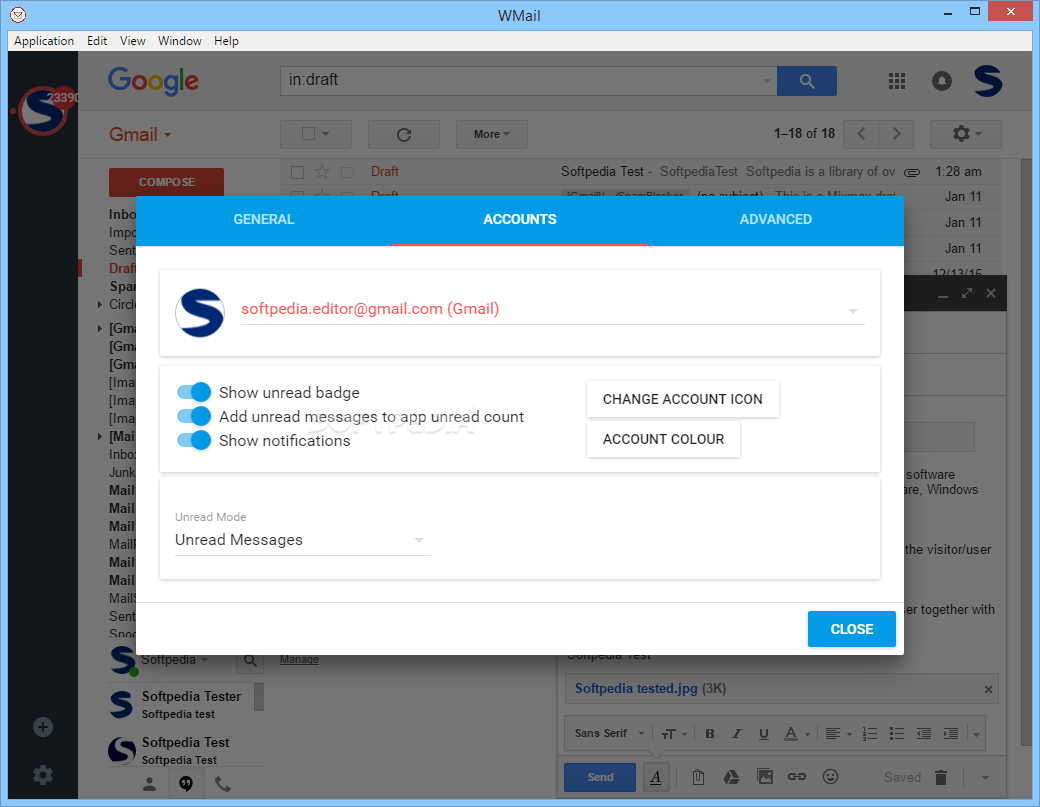Switch to the GENERAL settings tab
1040x807 pixels.
click(264, 220)
